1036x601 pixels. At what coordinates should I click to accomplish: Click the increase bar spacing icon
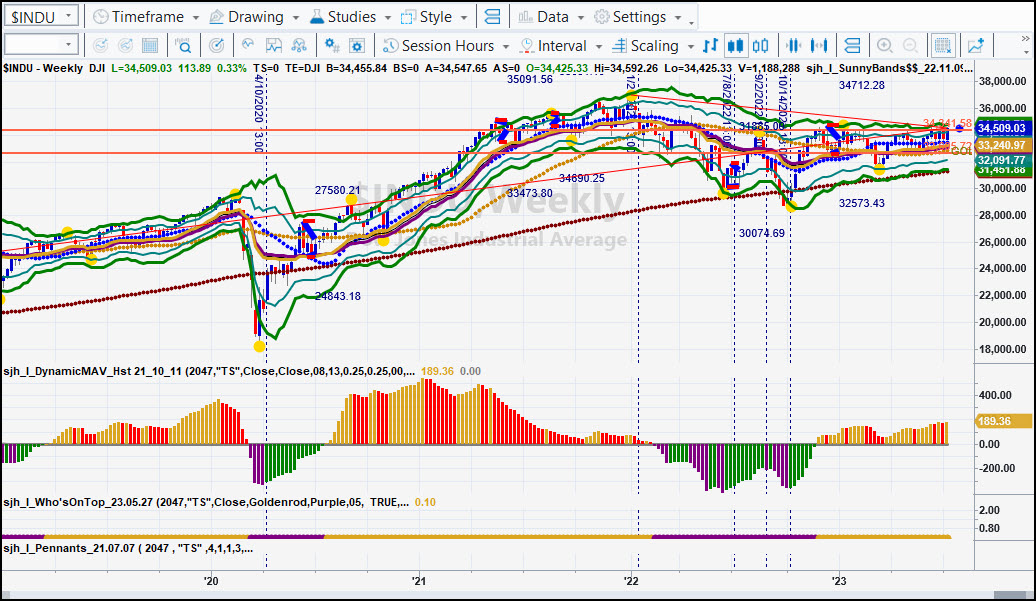point(819,46)
